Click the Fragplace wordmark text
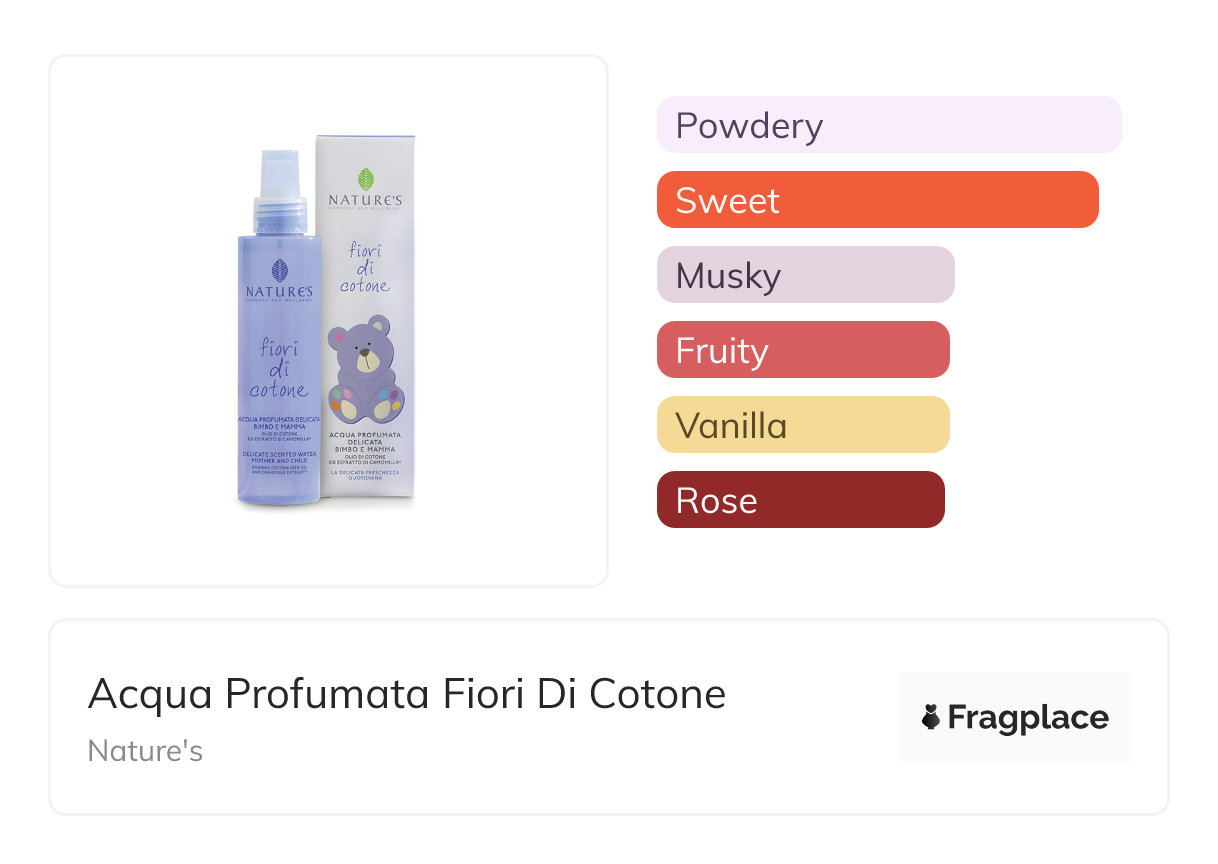The image size is (1218, 864). point(1028,717)
